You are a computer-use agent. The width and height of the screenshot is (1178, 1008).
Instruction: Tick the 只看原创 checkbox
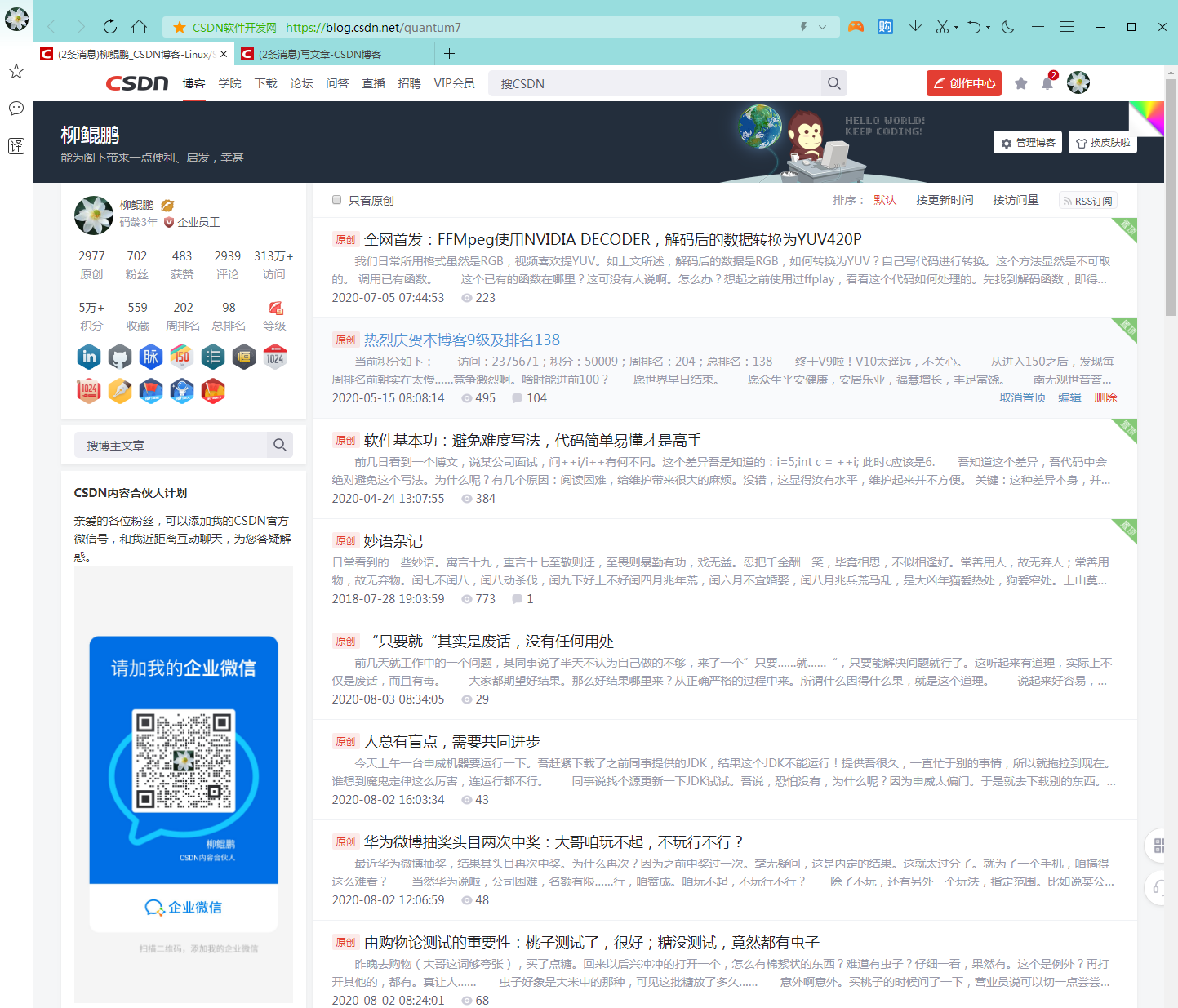tap(336, 200)
